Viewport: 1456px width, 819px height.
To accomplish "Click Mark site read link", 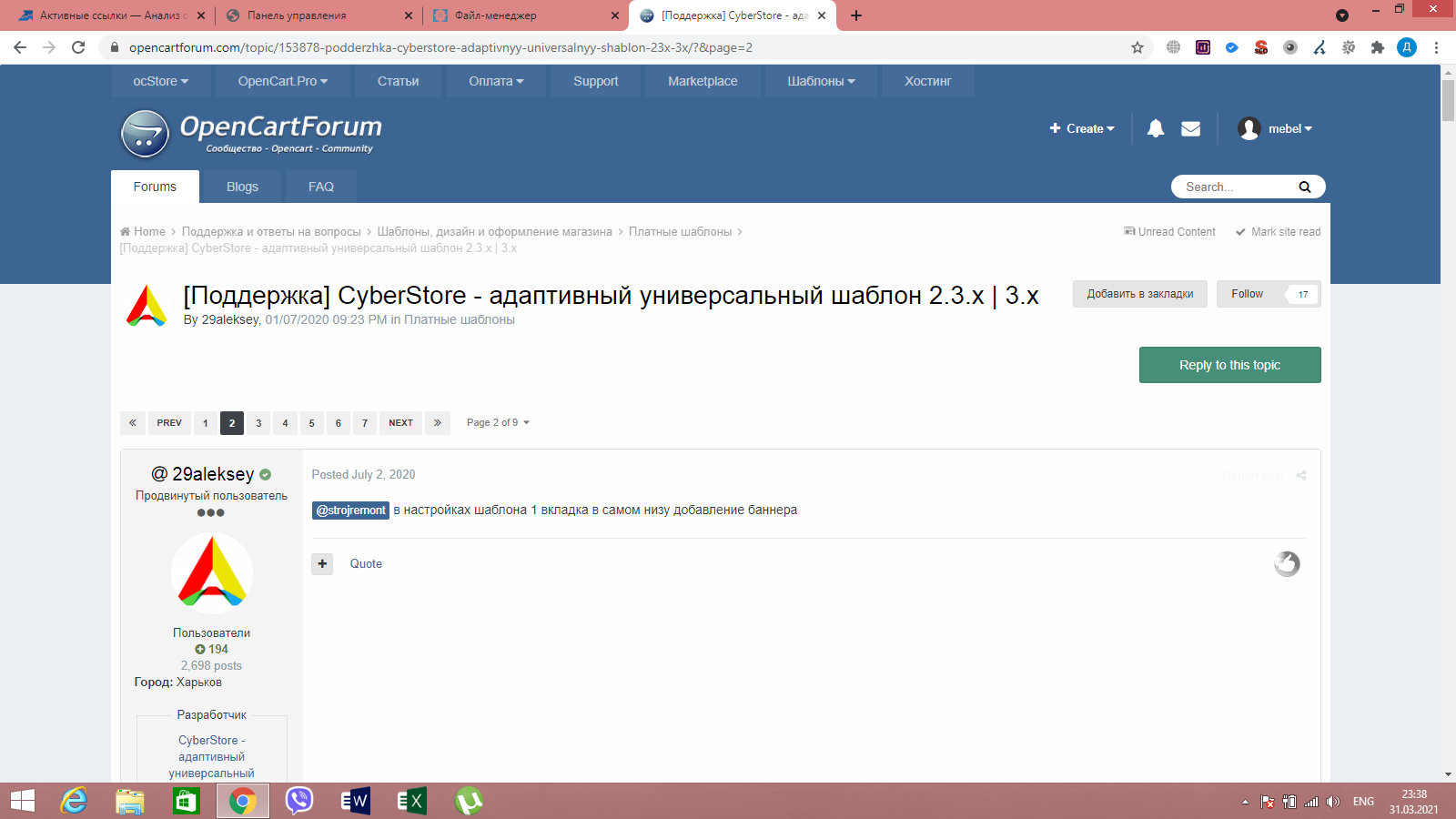I will pos(1278,232).
